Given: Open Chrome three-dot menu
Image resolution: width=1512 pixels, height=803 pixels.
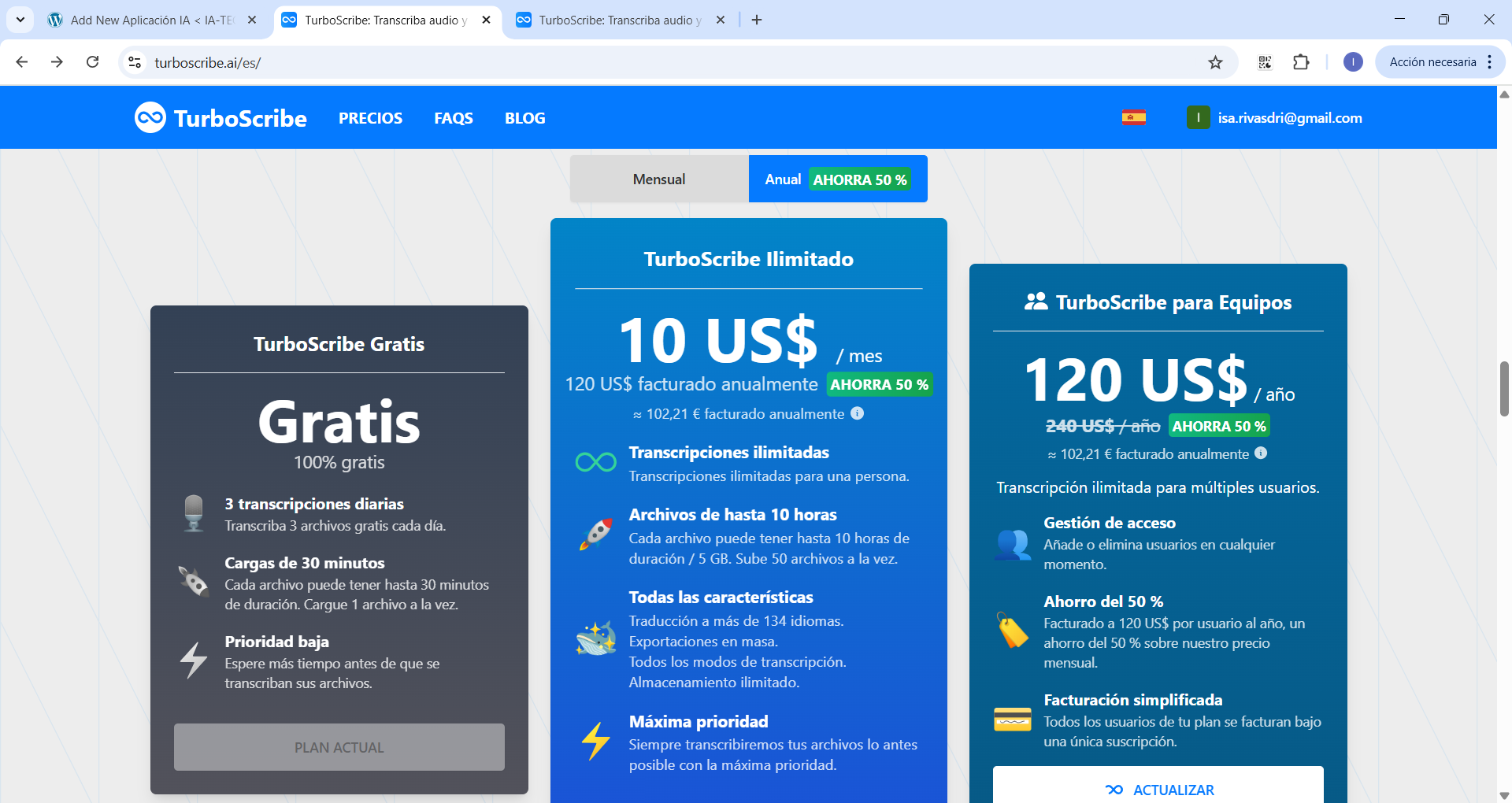Looking at the screenshot, I should click(x=1489, y=62).
